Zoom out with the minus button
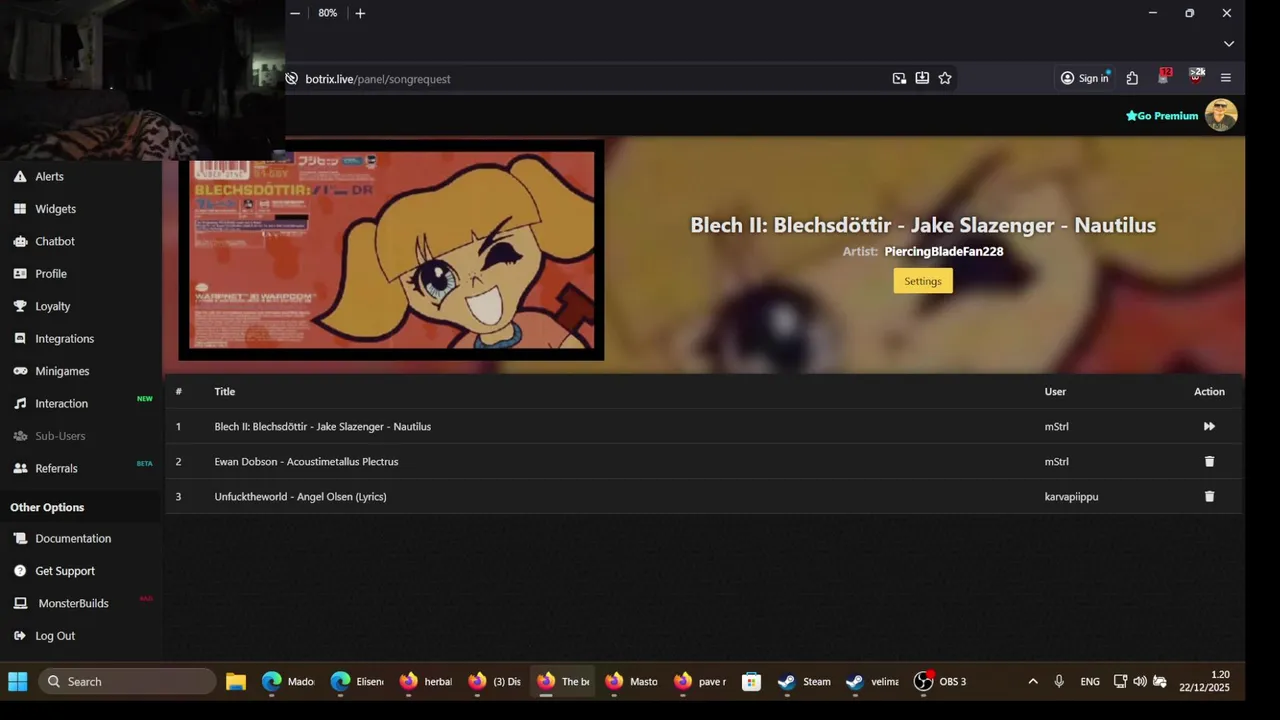Viewport: 1280px width, 720px height. (295, 13)
